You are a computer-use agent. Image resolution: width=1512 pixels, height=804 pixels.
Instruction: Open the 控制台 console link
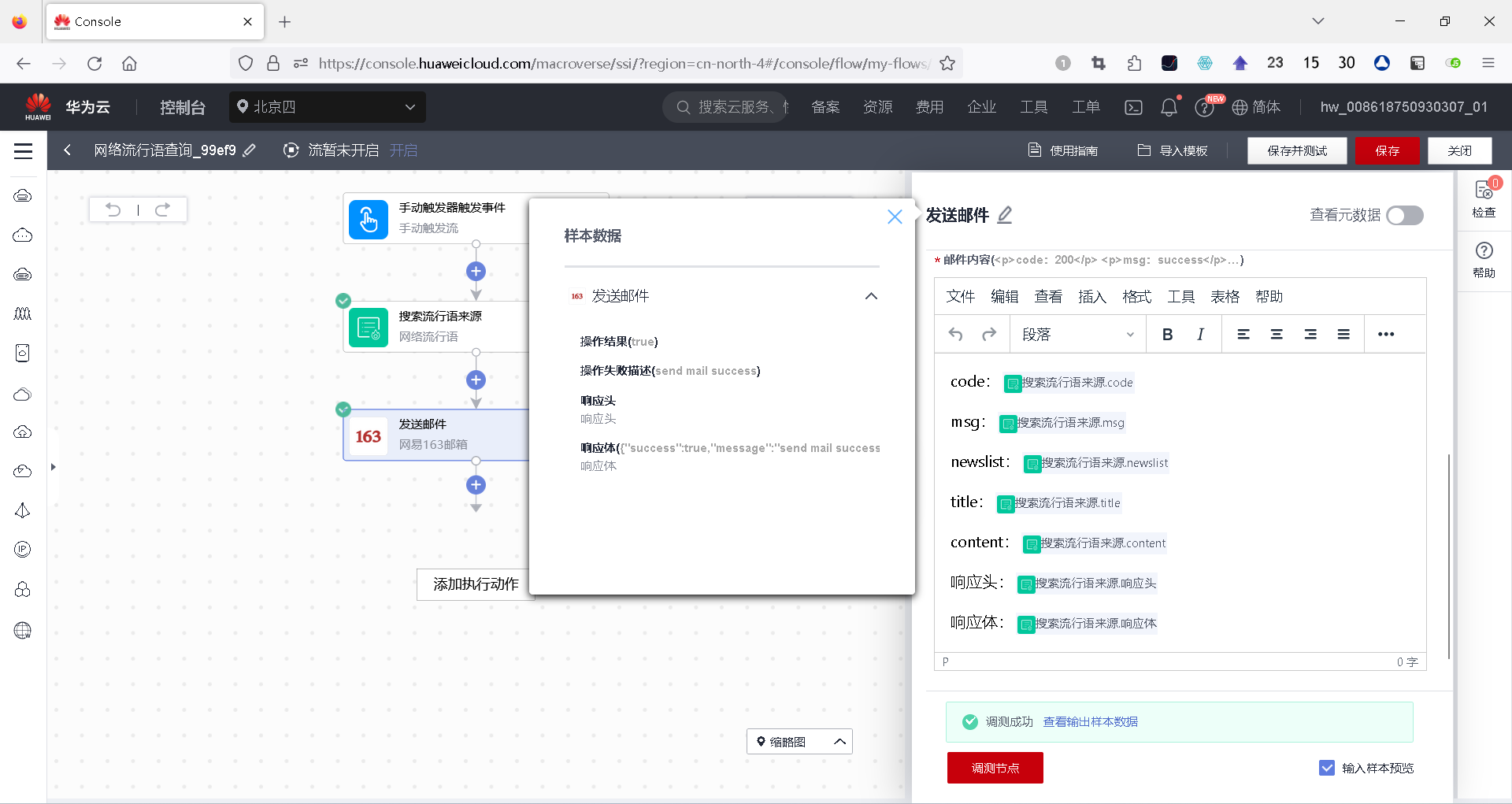point(183,107)
